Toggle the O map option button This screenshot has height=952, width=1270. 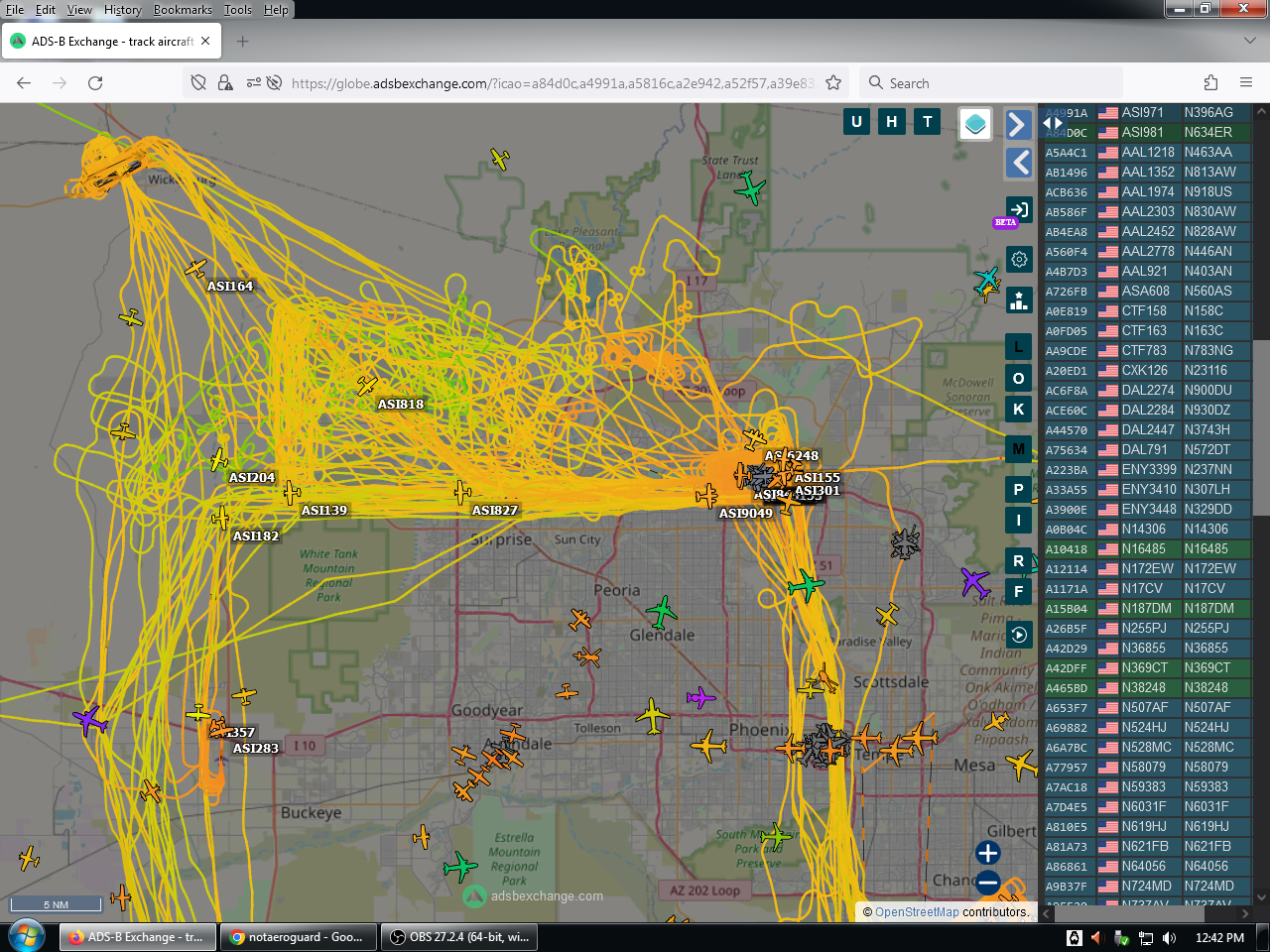(x=1019, y=378)
